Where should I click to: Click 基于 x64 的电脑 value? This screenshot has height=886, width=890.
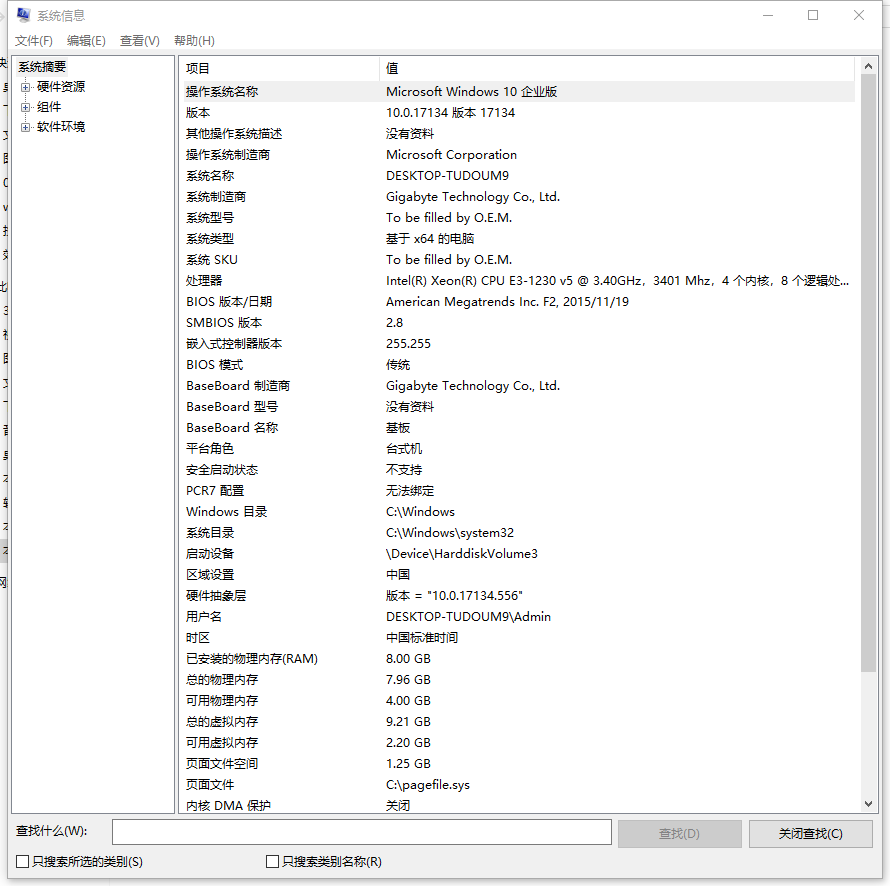pos(430,239)
